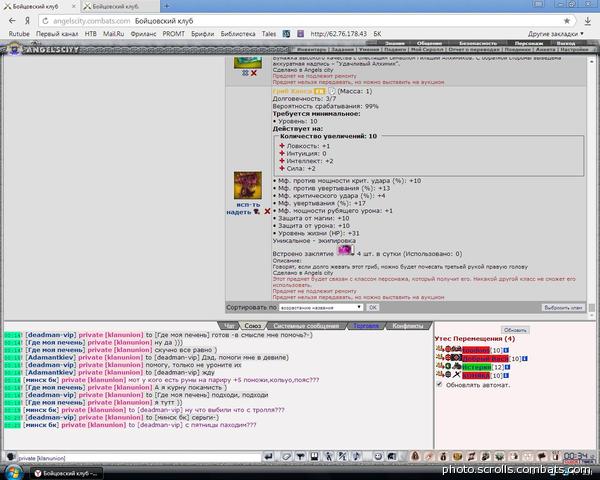Open the Настройки submenu link
Image resolution: width=600 pixels, height=480 pixels.
(574, 49)
